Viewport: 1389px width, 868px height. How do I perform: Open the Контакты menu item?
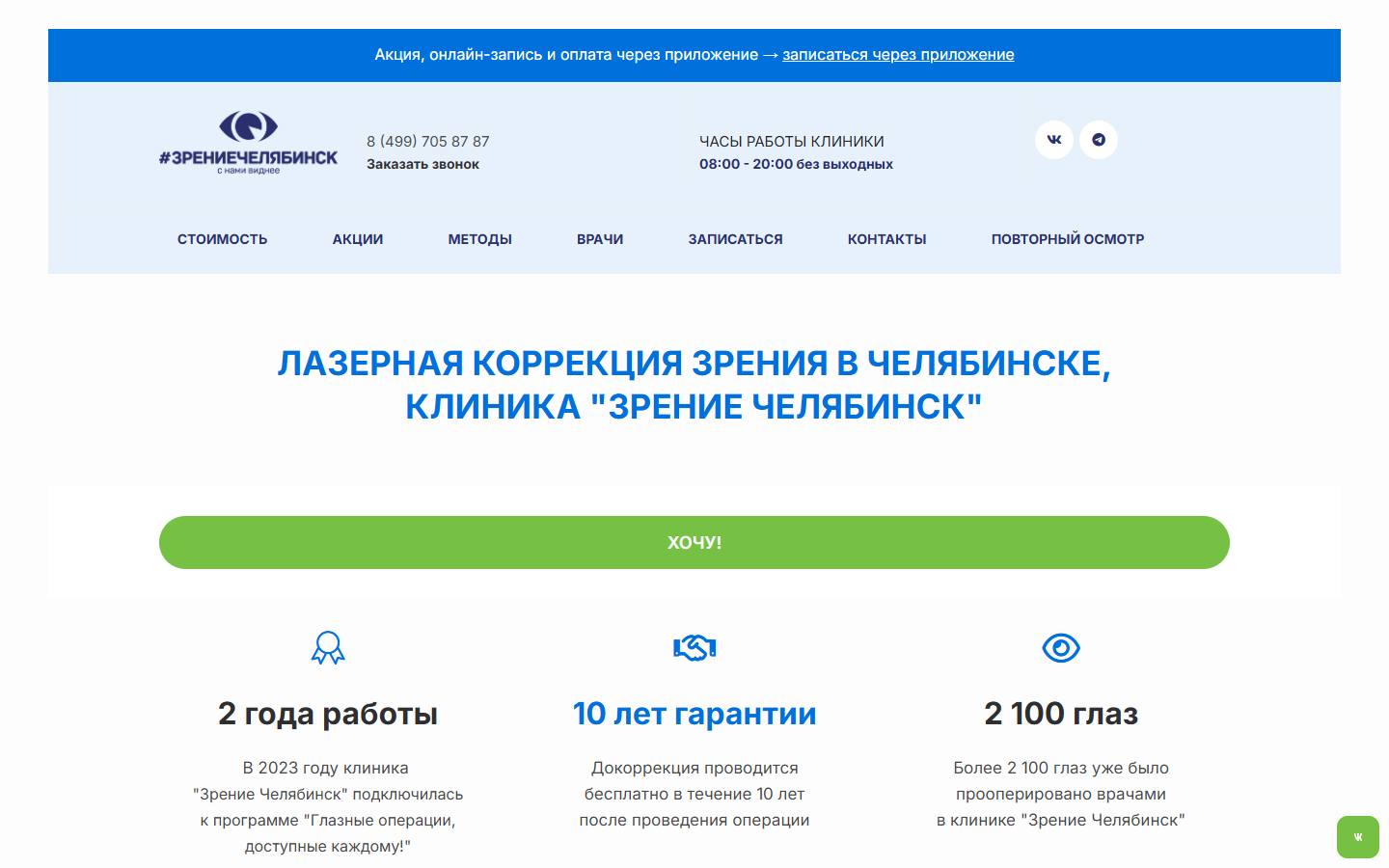(887, 239)
